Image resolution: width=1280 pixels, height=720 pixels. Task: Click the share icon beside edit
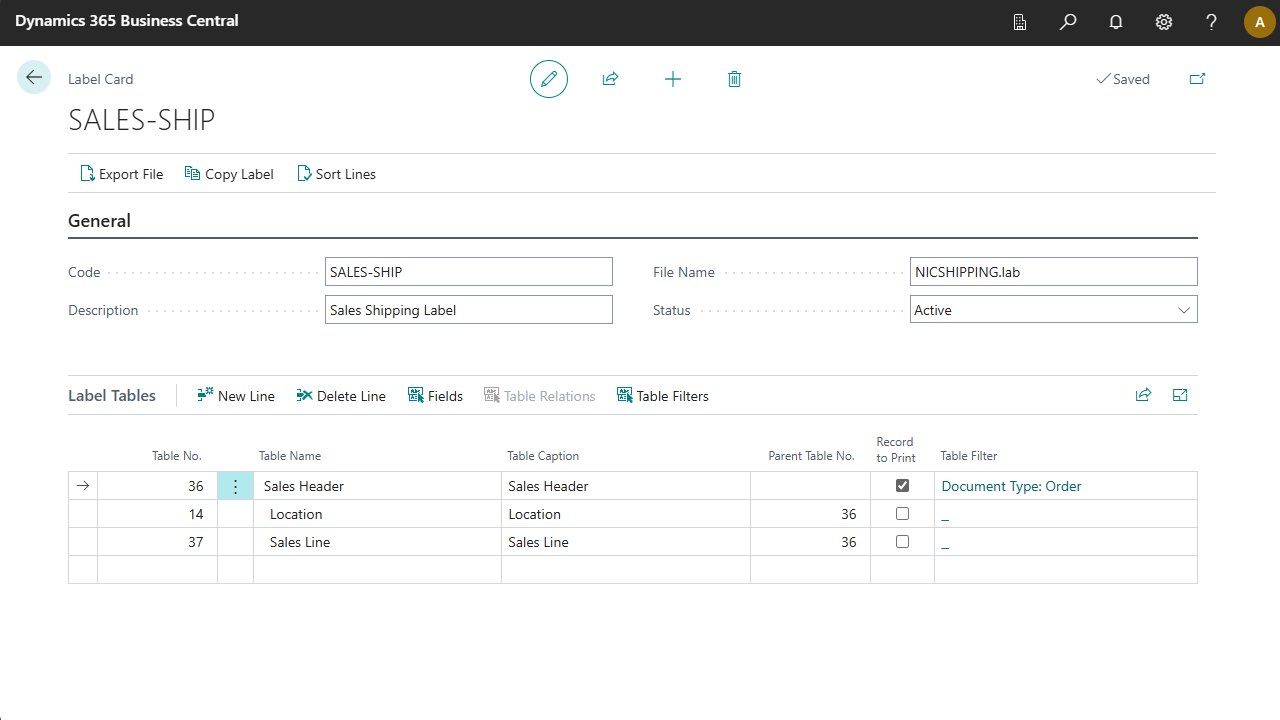[610, 79]
